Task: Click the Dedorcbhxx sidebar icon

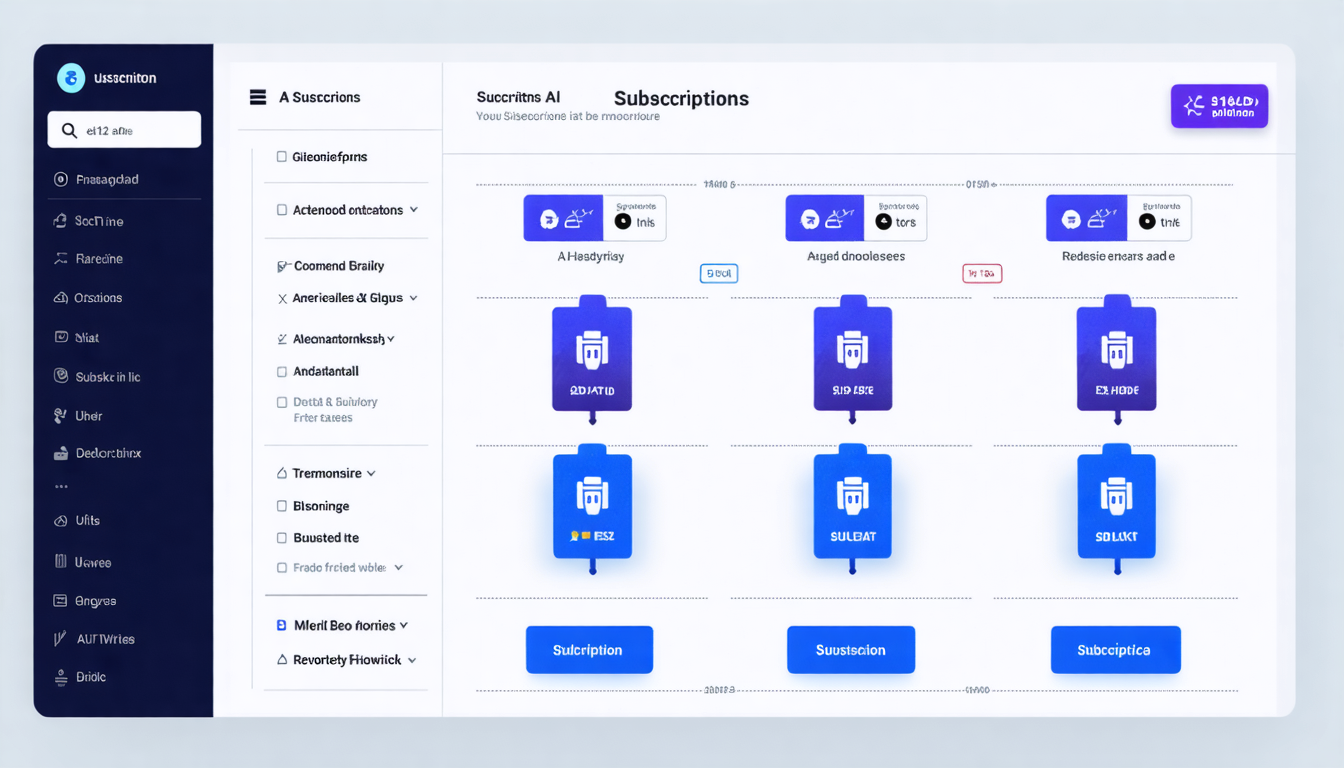Action: point(60,453)
